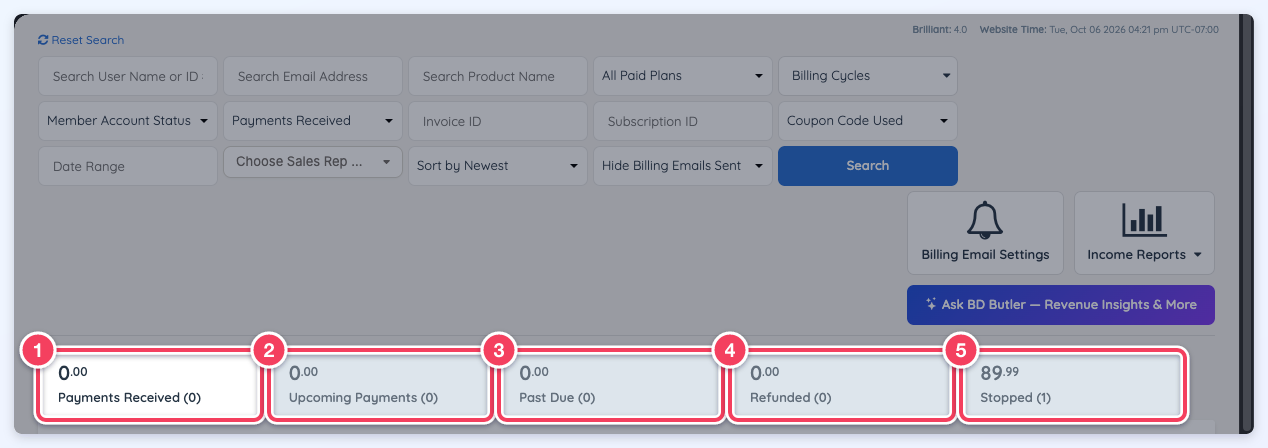Expand the Income Reports dropdown arrow
Viewport: 1268px width, 448px height.
click(x=1197, y=255)
